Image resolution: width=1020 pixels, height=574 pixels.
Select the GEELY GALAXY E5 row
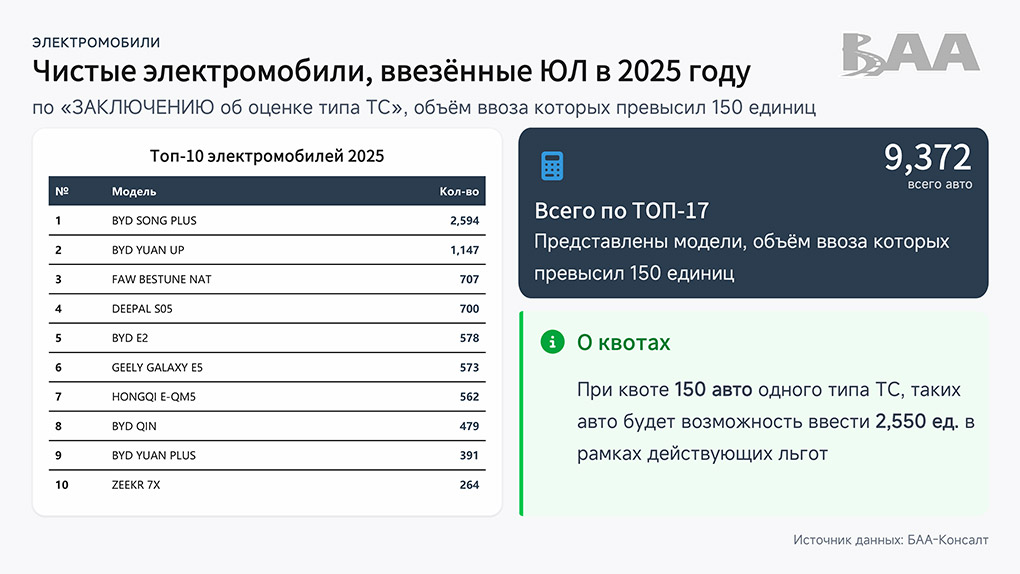click(266, 368)
